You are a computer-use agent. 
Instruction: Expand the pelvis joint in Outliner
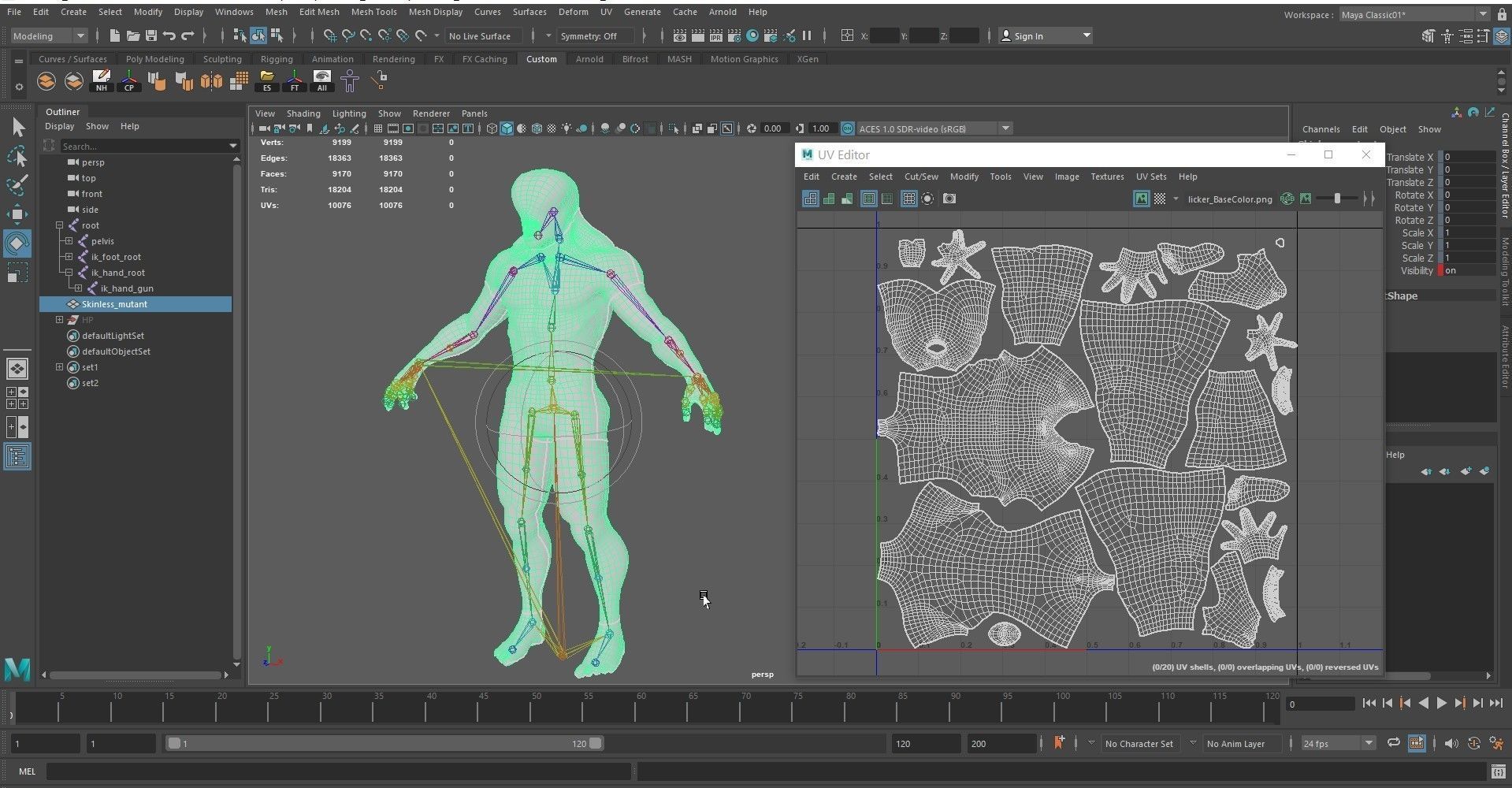[x=69, y=241]
